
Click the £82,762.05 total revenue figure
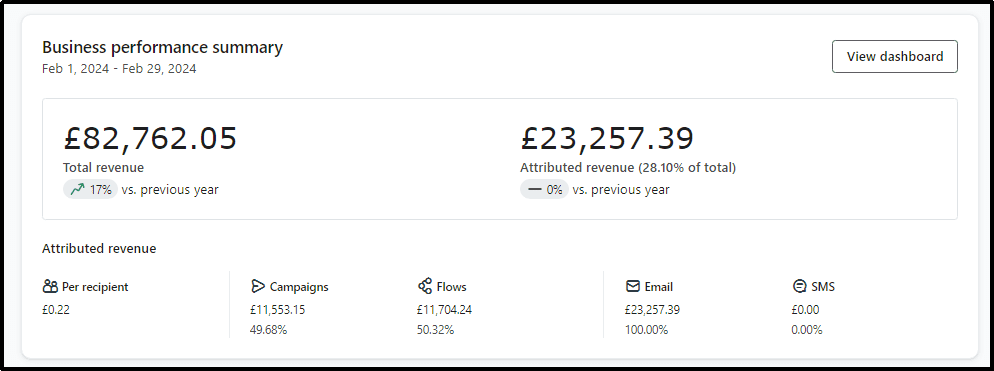[150, 138]
